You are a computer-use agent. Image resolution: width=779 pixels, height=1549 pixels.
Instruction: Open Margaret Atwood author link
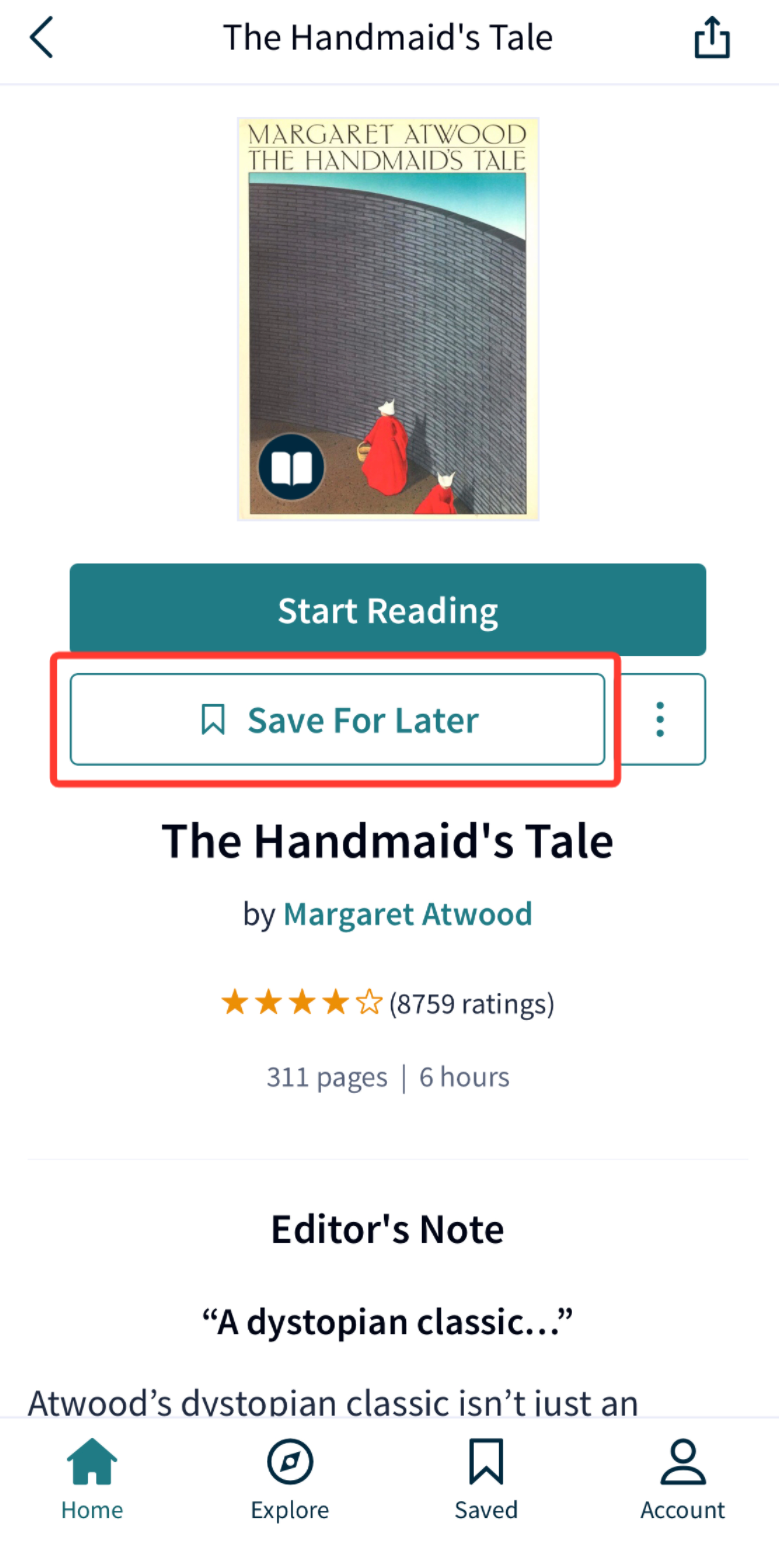click(x=408, y=913)
